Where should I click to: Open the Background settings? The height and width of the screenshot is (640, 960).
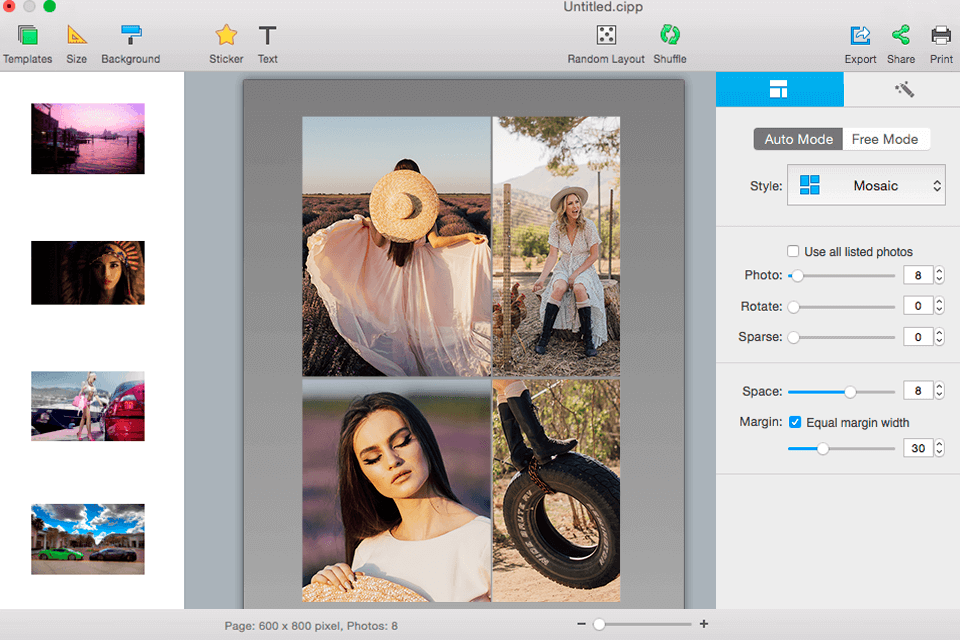point(130,40)
